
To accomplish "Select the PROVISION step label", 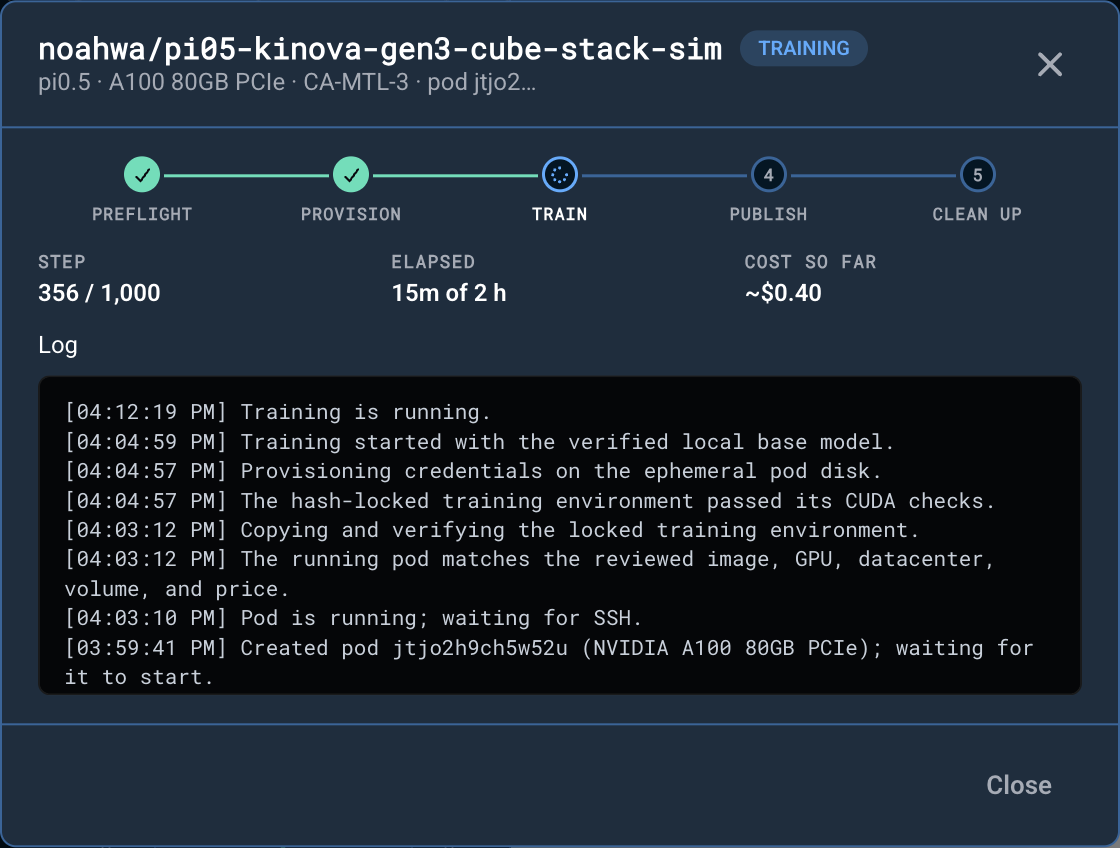I will pos(351,214).
